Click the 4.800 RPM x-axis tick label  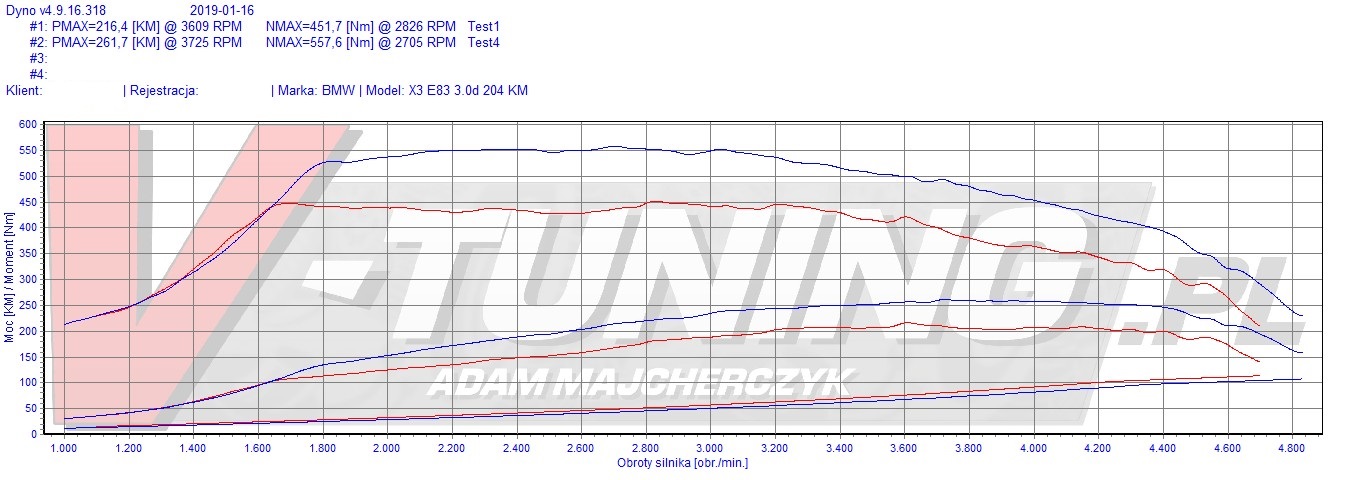click(1291, 449)
